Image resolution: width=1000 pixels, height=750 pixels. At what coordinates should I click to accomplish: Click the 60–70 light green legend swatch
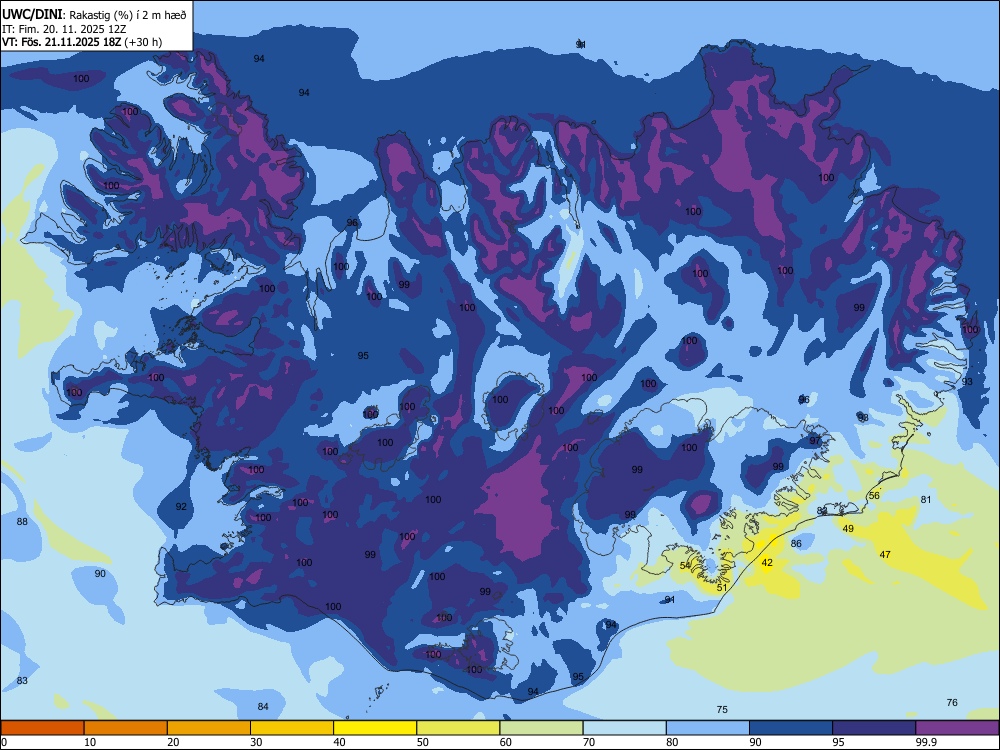(541, 728)
